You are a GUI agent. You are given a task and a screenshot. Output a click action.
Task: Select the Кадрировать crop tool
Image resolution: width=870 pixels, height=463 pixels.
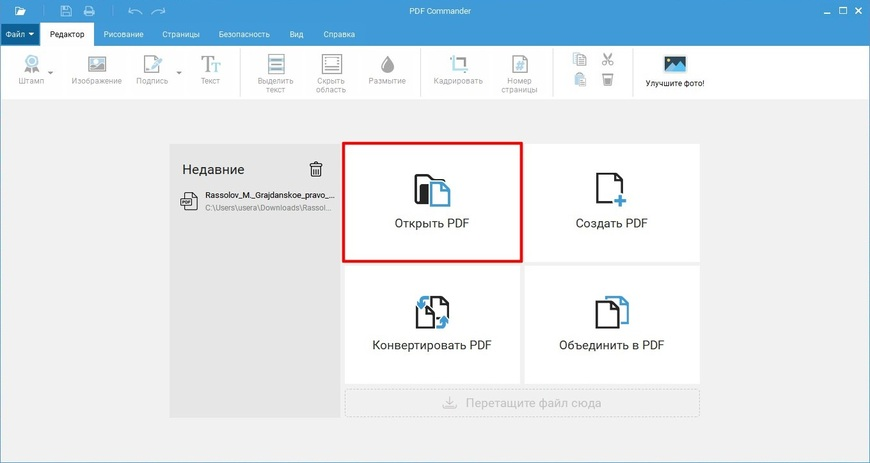tap(459, 70)
